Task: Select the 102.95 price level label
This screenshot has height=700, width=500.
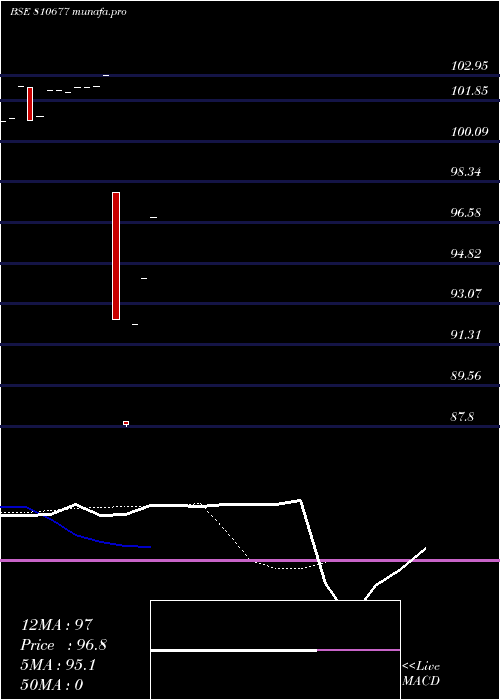Action: [469, 66]
